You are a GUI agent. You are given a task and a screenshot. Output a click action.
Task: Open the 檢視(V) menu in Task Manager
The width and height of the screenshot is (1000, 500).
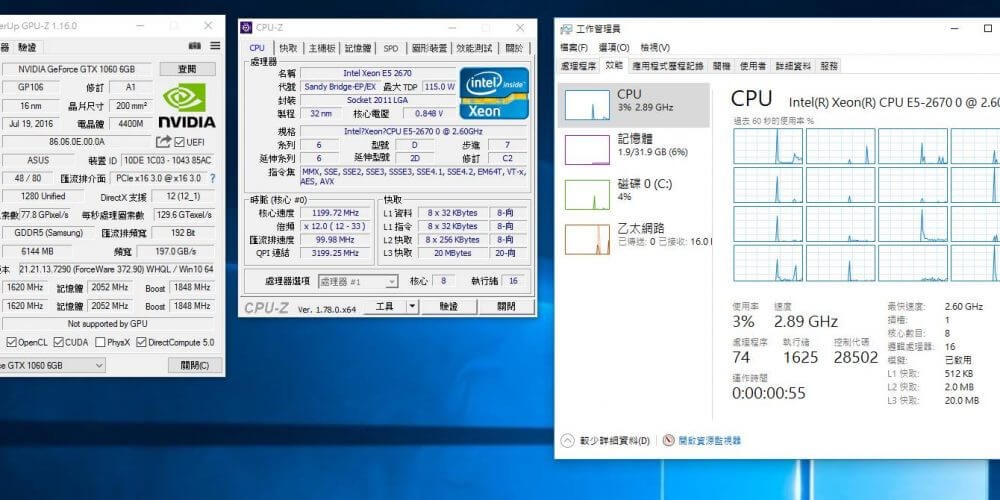click(x=655, y=48)
